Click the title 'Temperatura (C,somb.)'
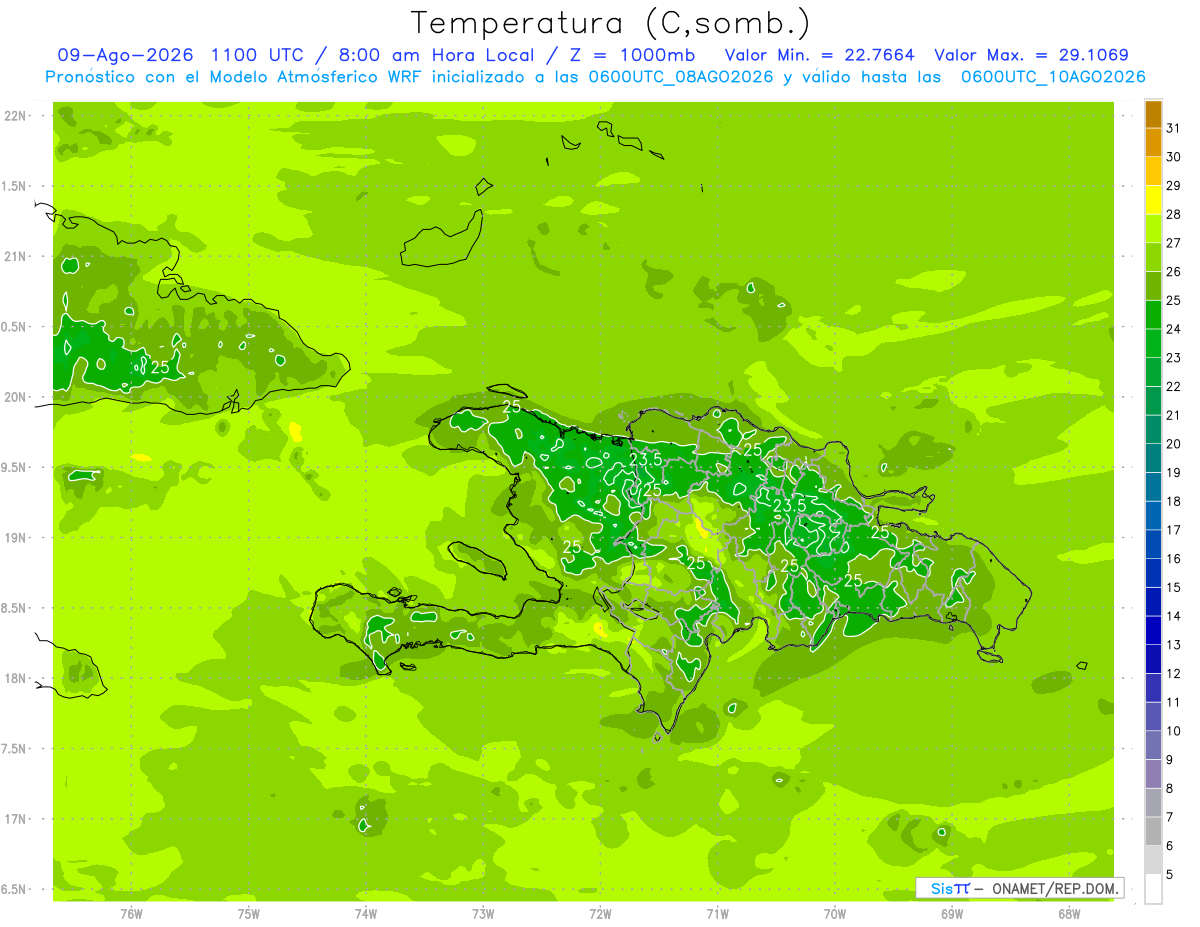The image size is (1200, 927). coord(610,23)
